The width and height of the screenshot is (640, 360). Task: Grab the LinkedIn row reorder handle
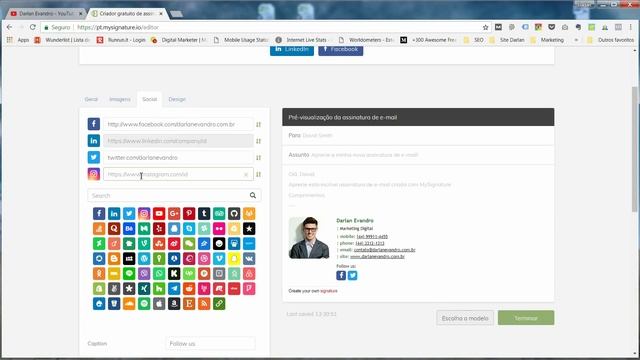[x=258, y=141]
